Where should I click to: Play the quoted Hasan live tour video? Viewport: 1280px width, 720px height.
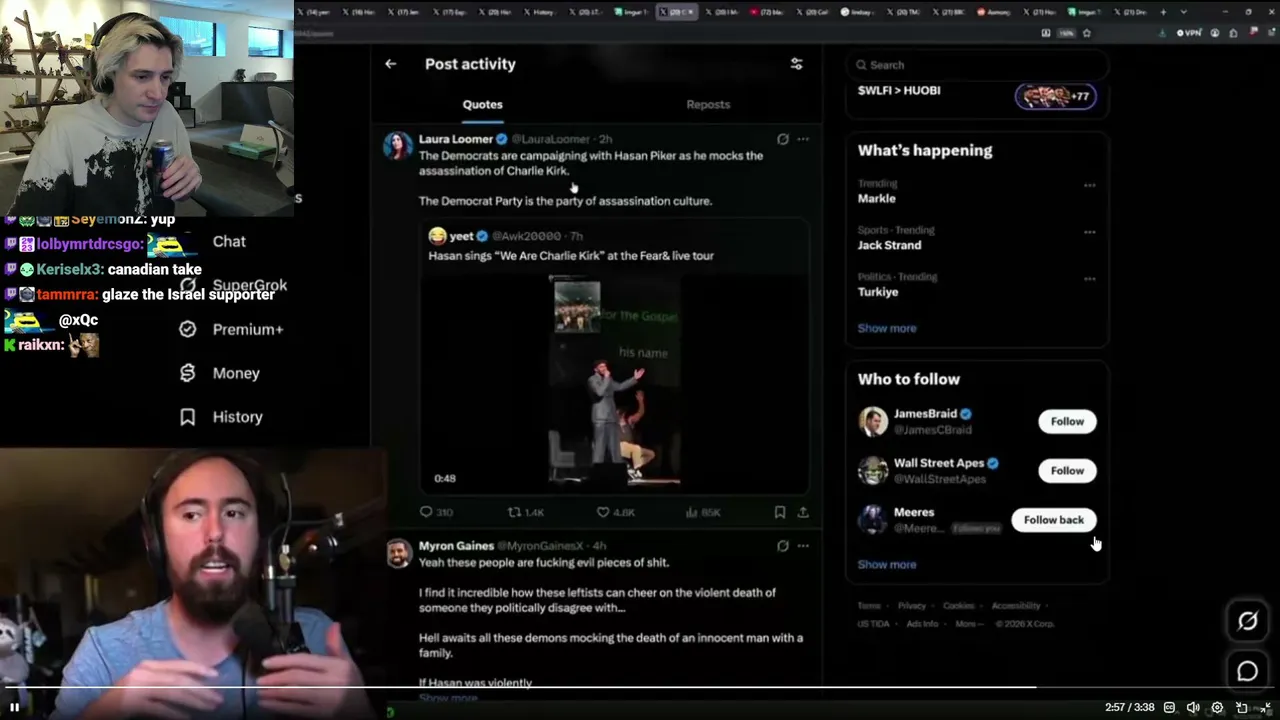pyautogui.click(x=614, y=381)
